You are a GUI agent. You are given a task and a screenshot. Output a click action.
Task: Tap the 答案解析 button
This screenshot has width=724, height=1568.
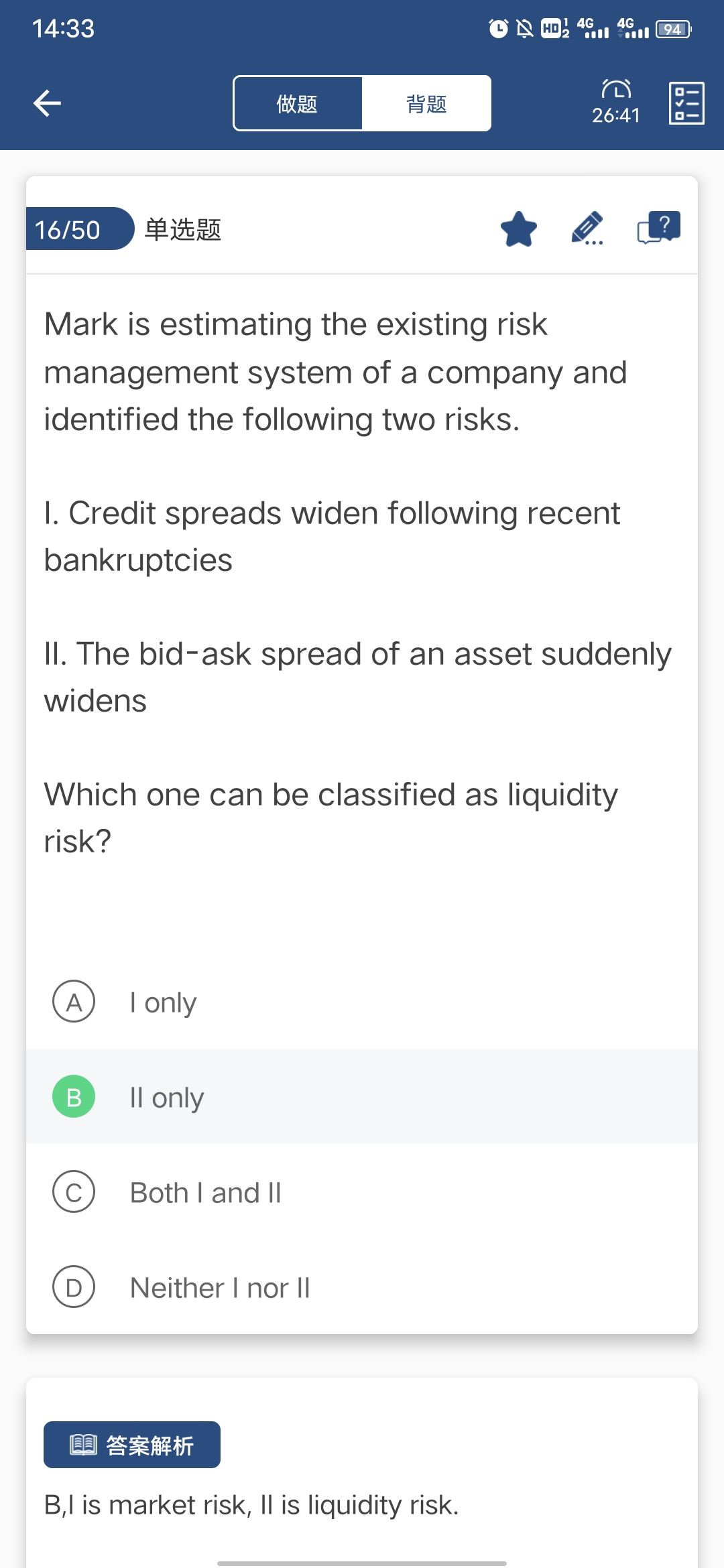tap(132, 1445)
